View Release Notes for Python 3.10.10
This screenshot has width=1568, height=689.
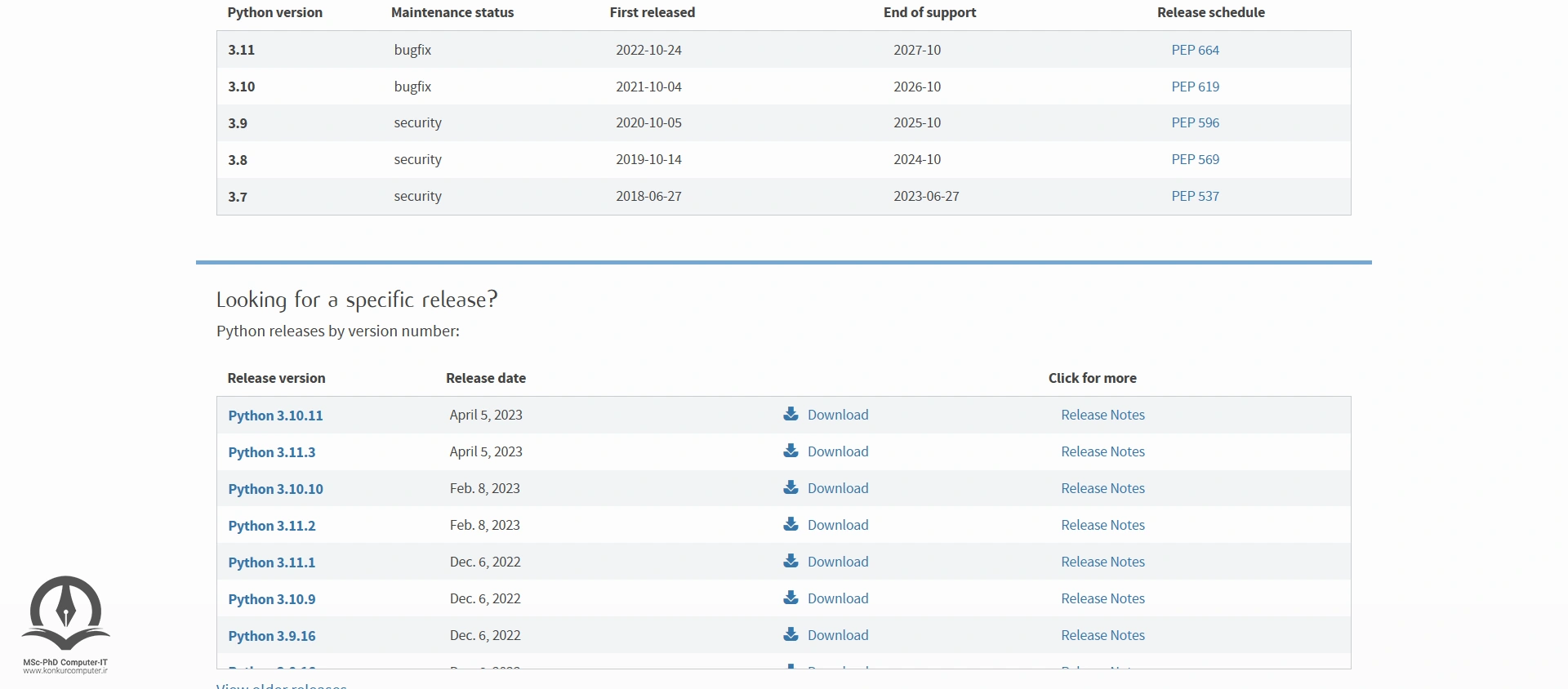pyautogui.click(x=1102, y=488)
